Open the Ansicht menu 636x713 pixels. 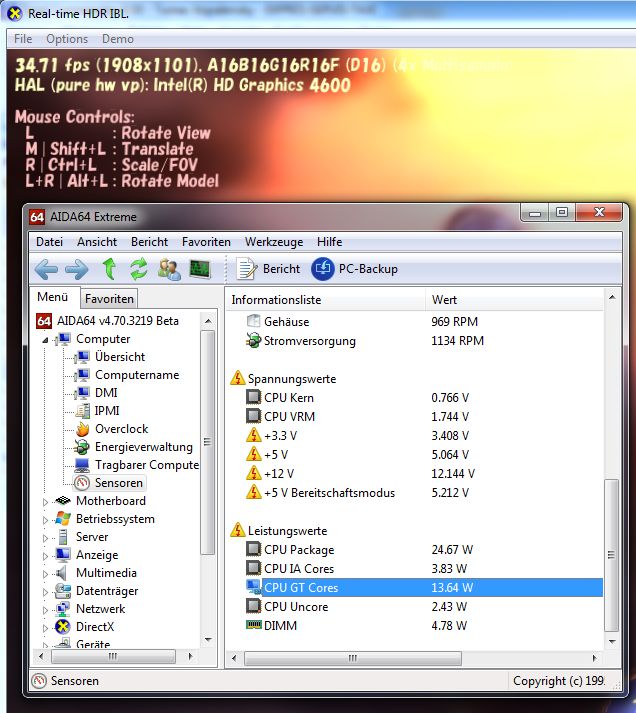click(97, 242)
